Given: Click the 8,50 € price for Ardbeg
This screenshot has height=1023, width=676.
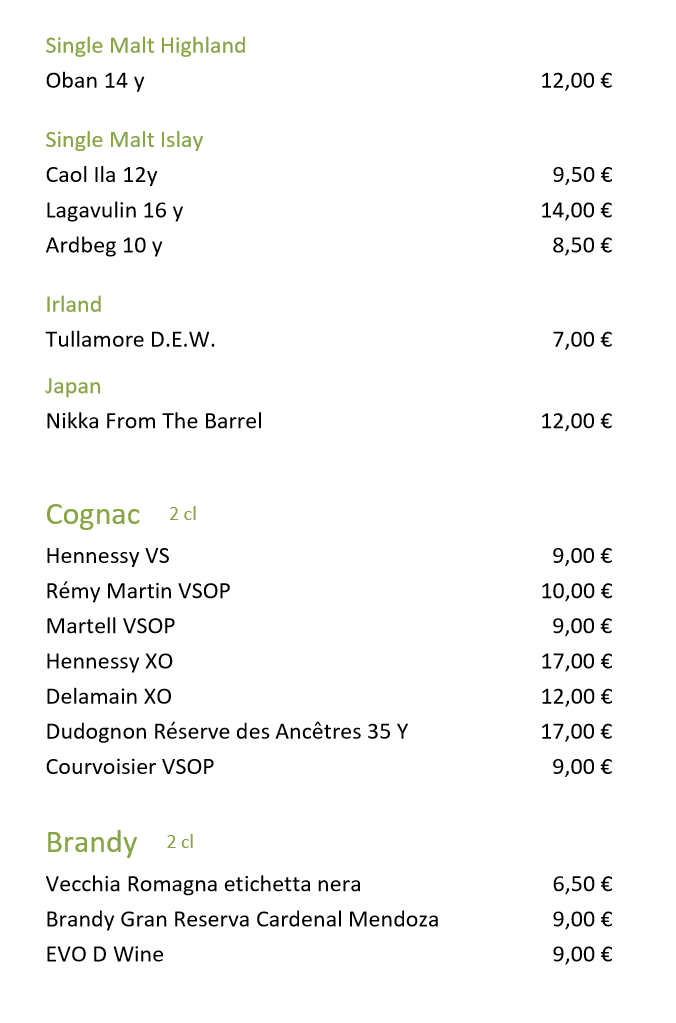Looking at the screenshot, I should coord(582,245).
